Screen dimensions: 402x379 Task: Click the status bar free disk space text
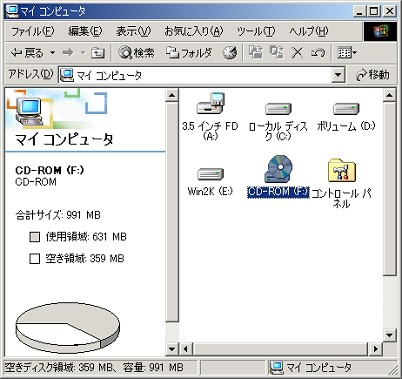[94, 368]
